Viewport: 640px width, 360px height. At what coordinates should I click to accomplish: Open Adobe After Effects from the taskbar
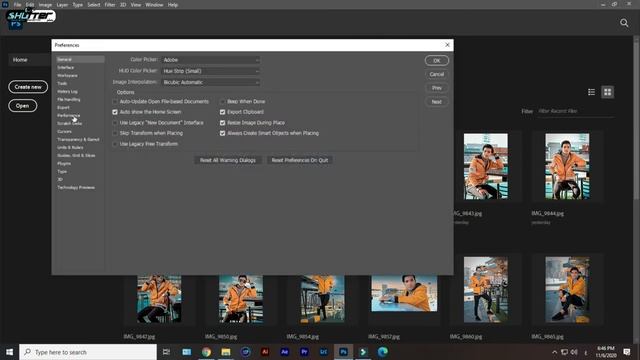(284, 352)
